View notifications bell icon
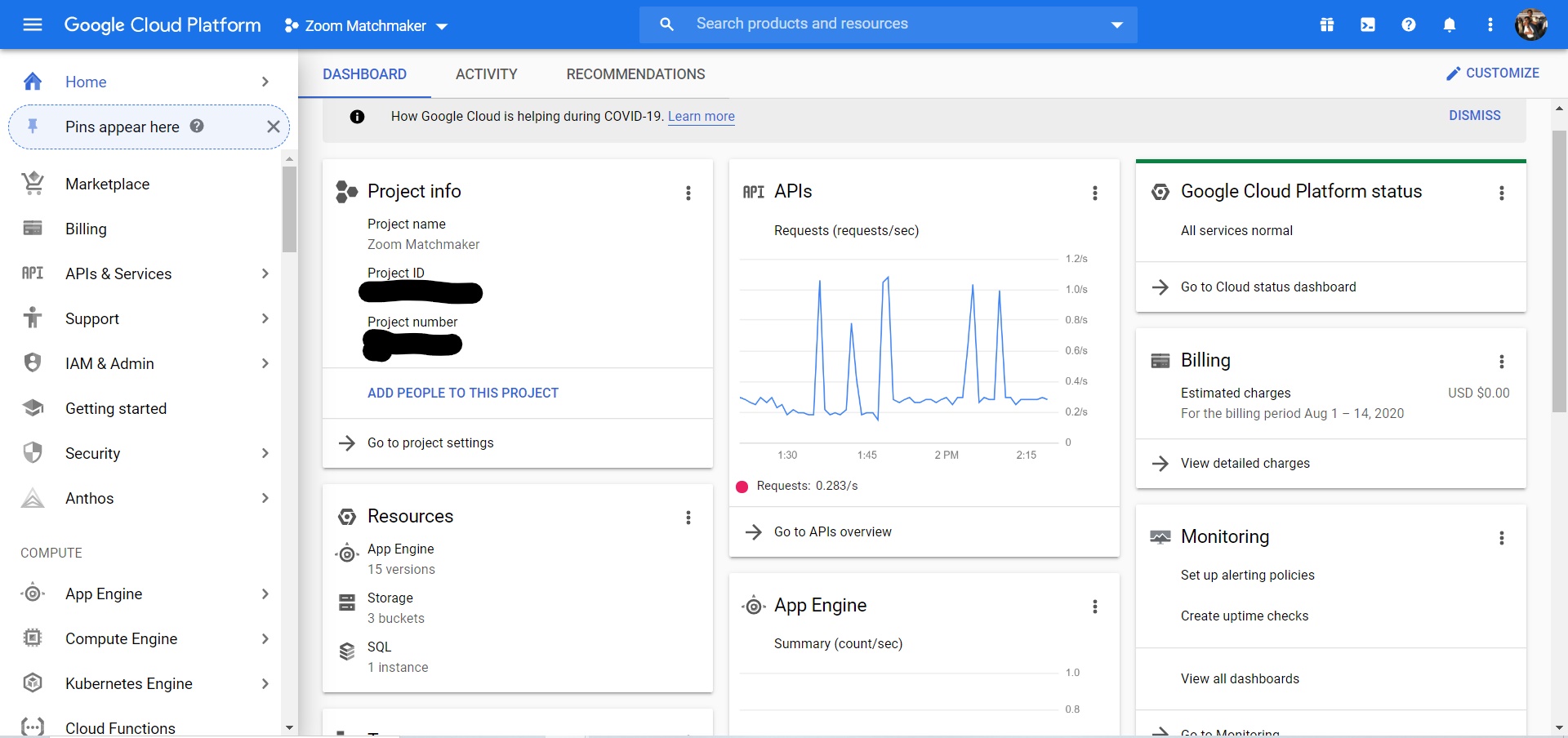The width and height of the screenshot is (1568, 738). point(1450,24)
